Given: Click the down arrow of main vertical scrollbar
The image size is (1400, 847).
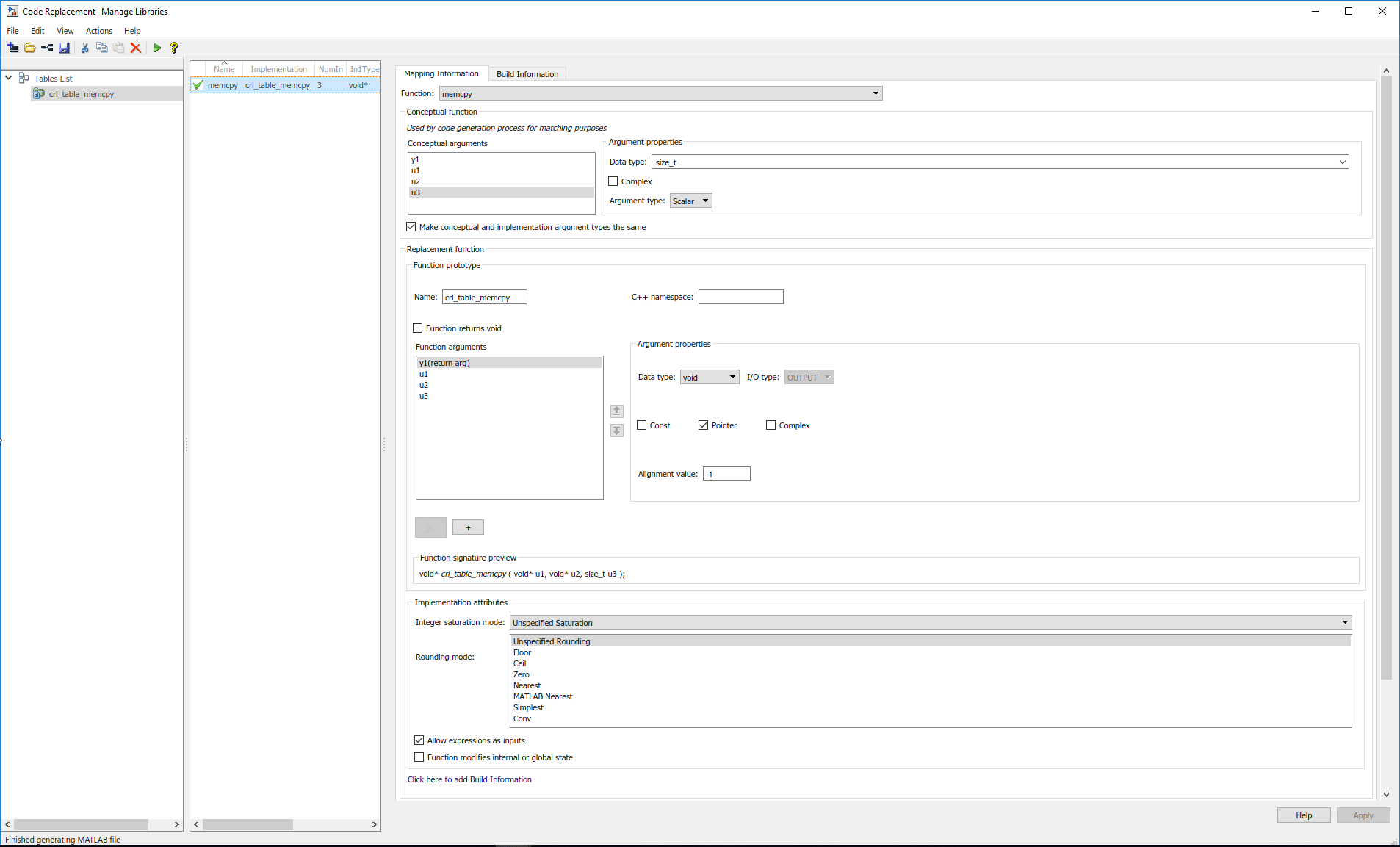Looking at the screenshot, I should click(1387, 795).
